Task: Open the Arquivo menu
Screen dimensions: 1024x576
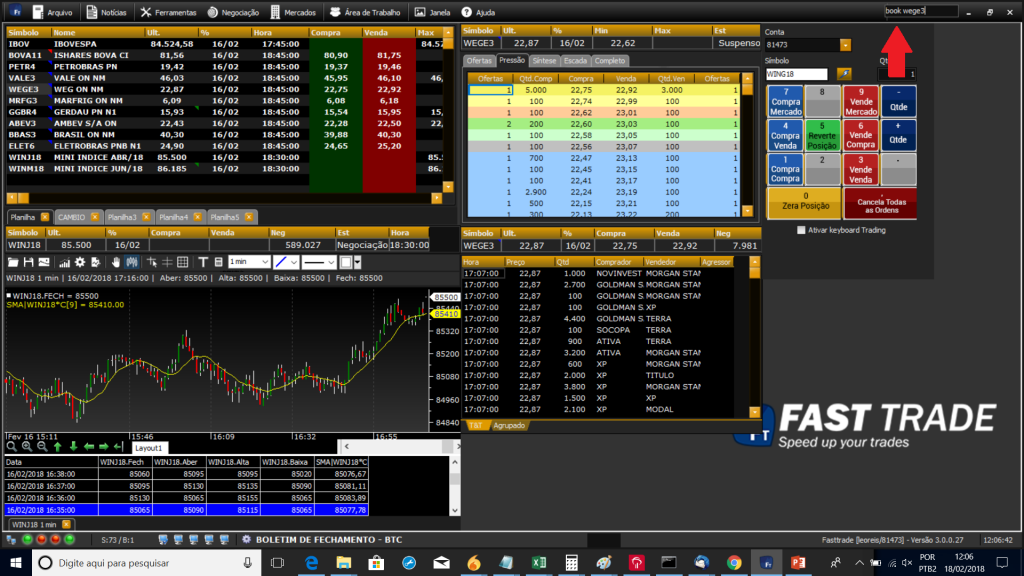Action: pos(53,12)
